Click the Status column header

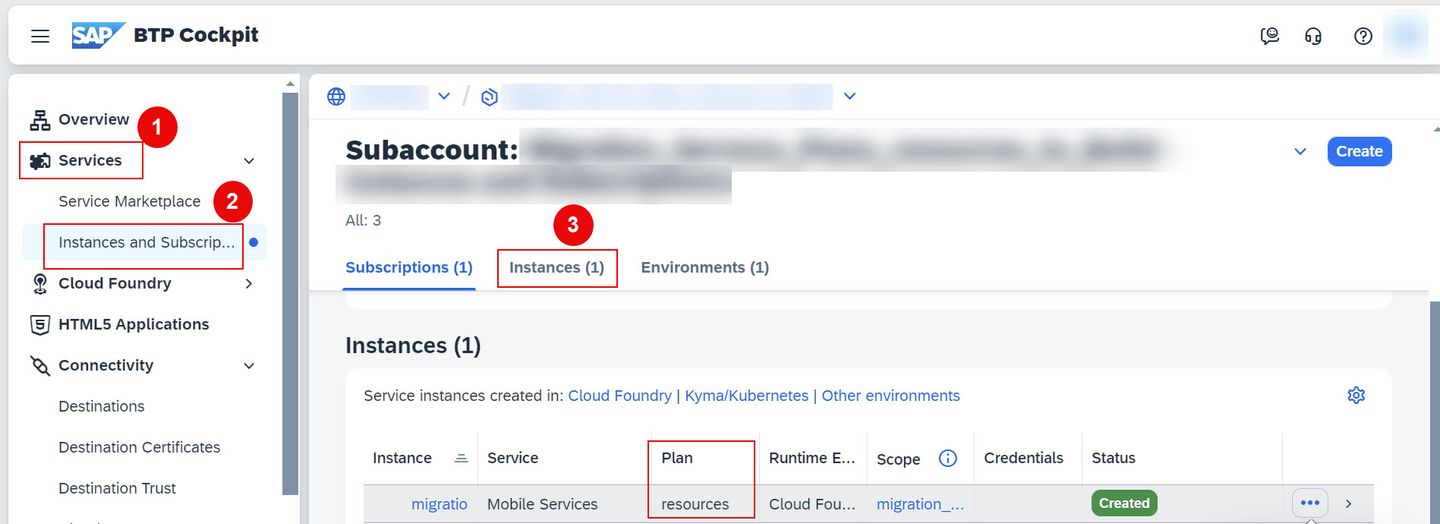tap(1114, 458)
